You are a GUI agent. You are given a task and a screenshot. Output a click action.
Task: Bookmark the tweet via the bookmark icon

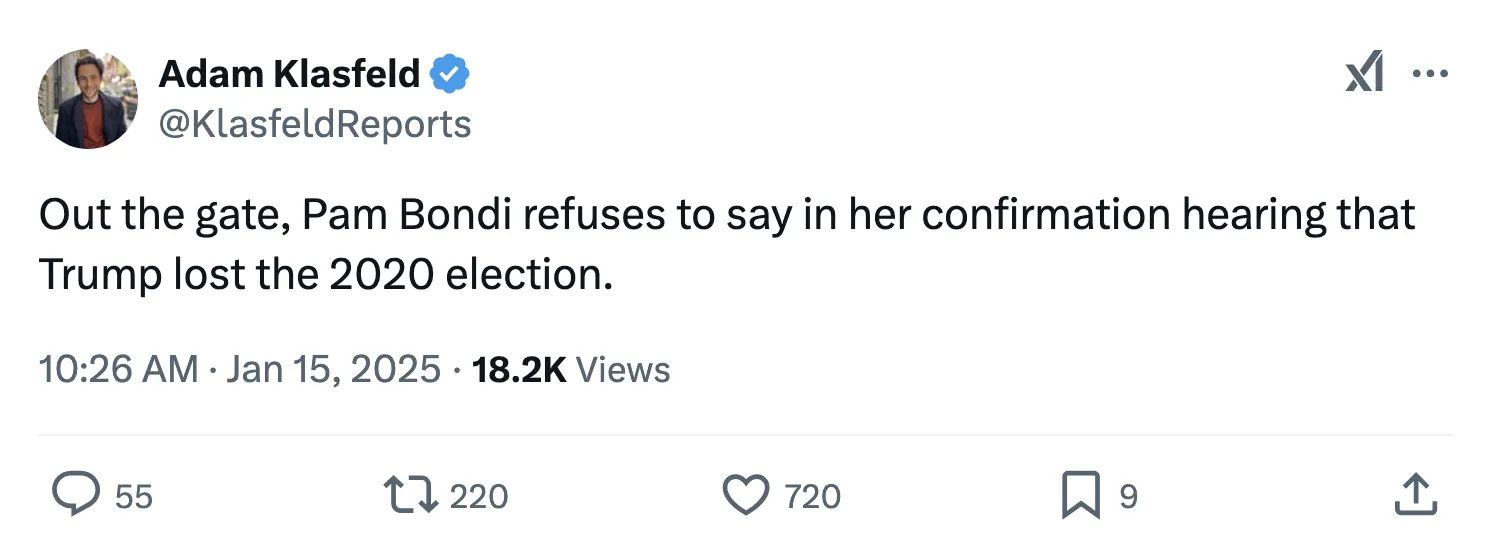tap(1081, 495)
